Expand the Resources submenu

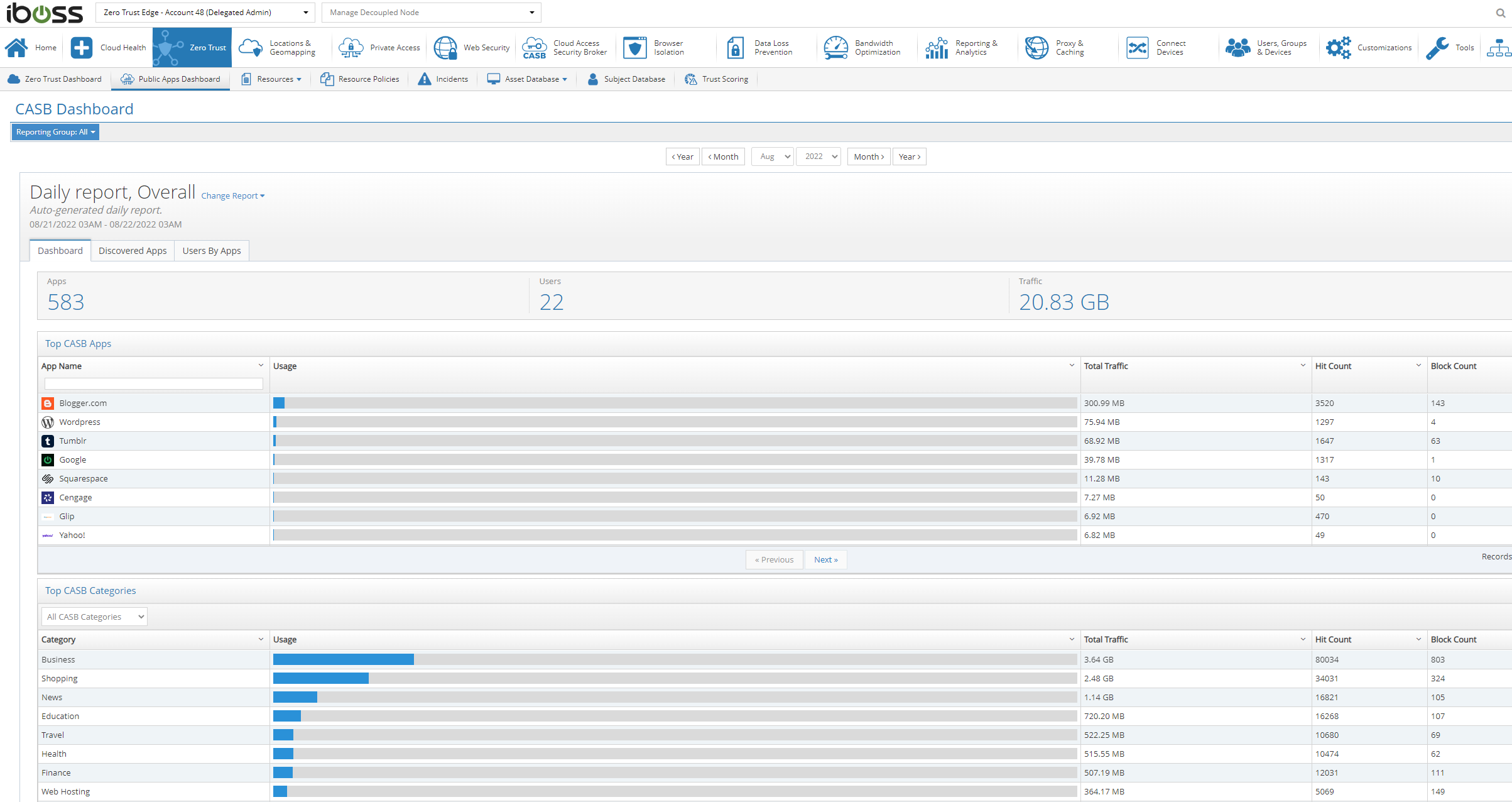[x=271, y=79]
